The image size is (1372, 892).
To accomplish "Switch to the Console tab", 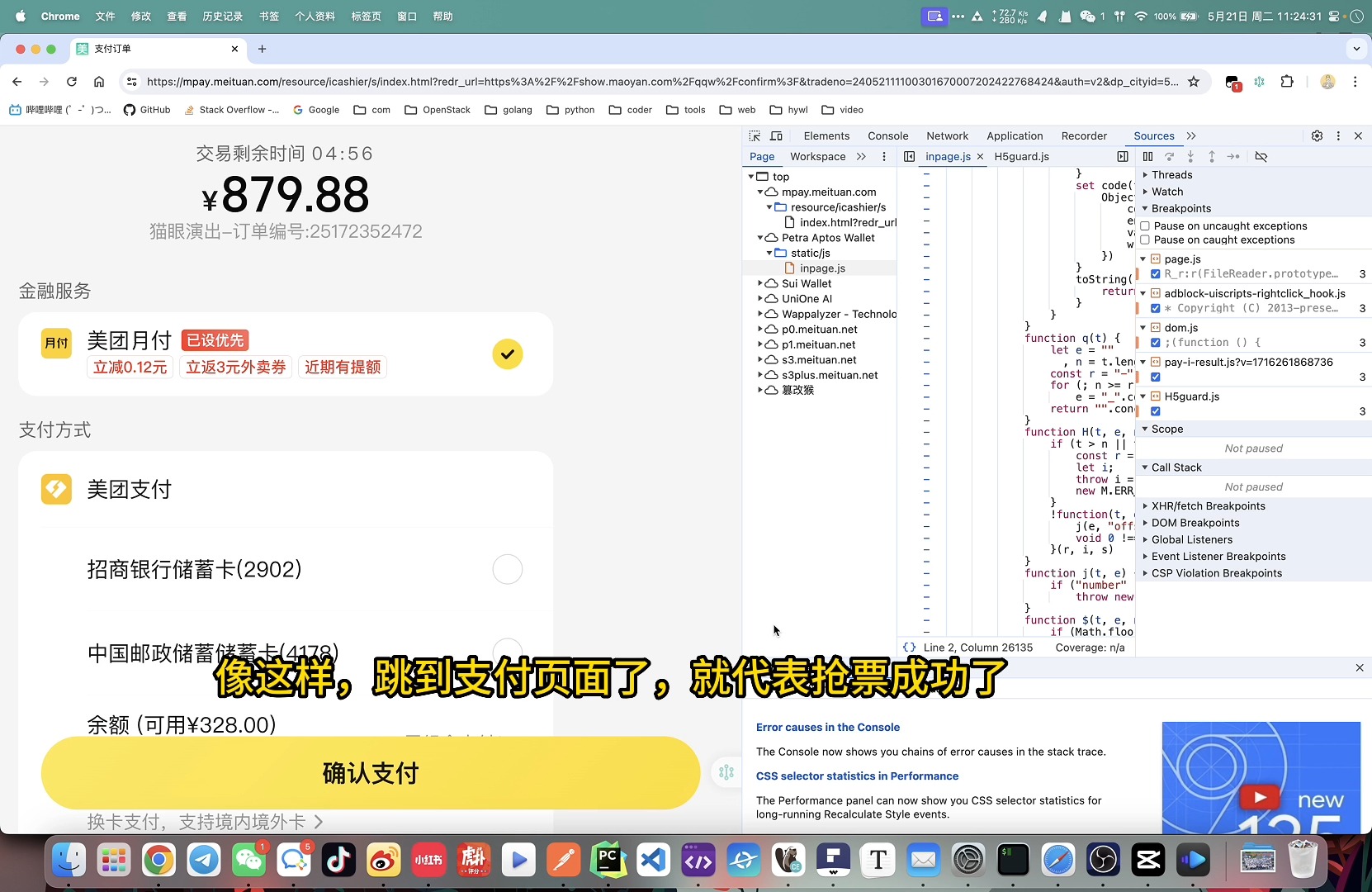I will [887, 136].
